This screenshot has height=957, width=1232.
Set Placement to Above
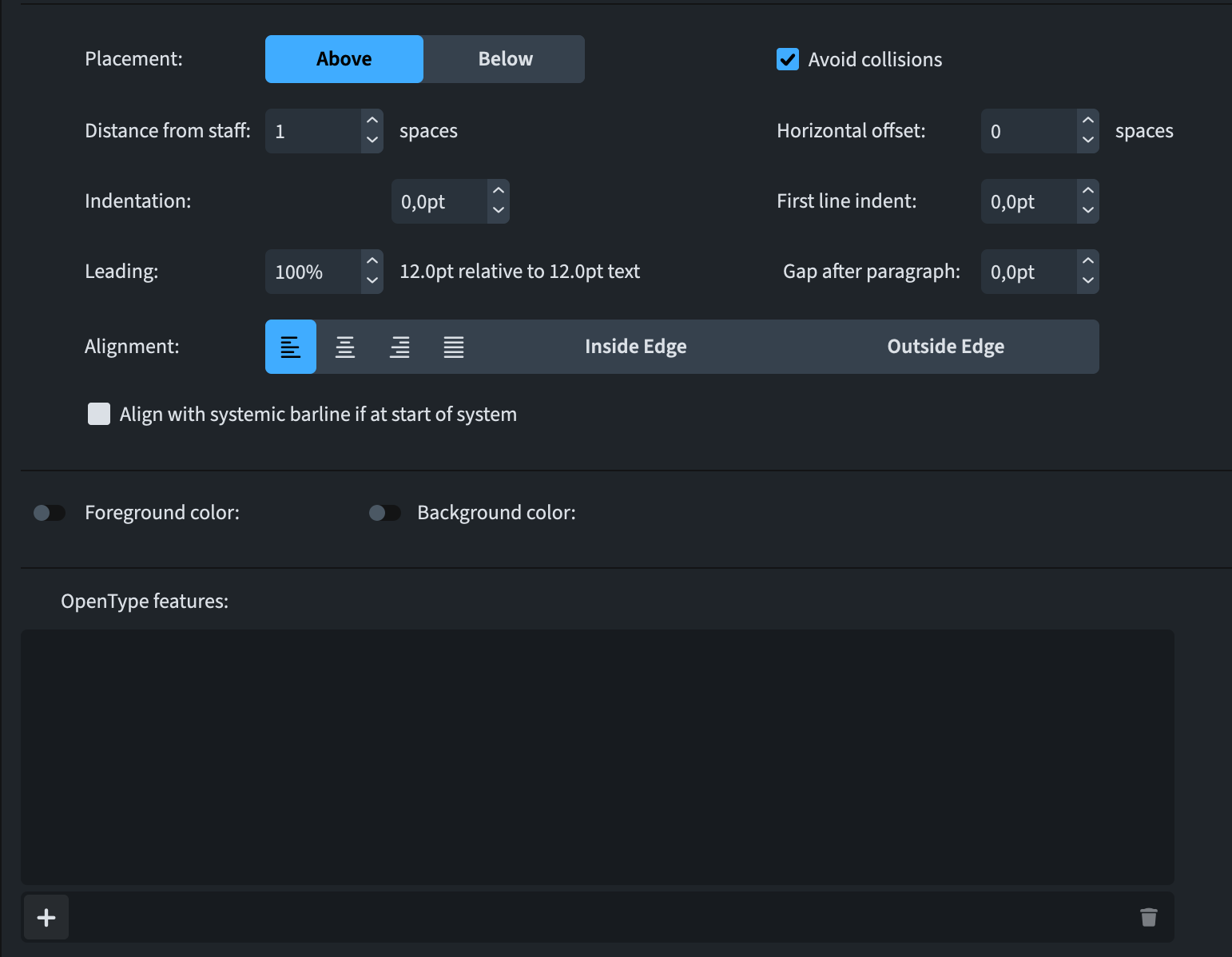point(344,59)
